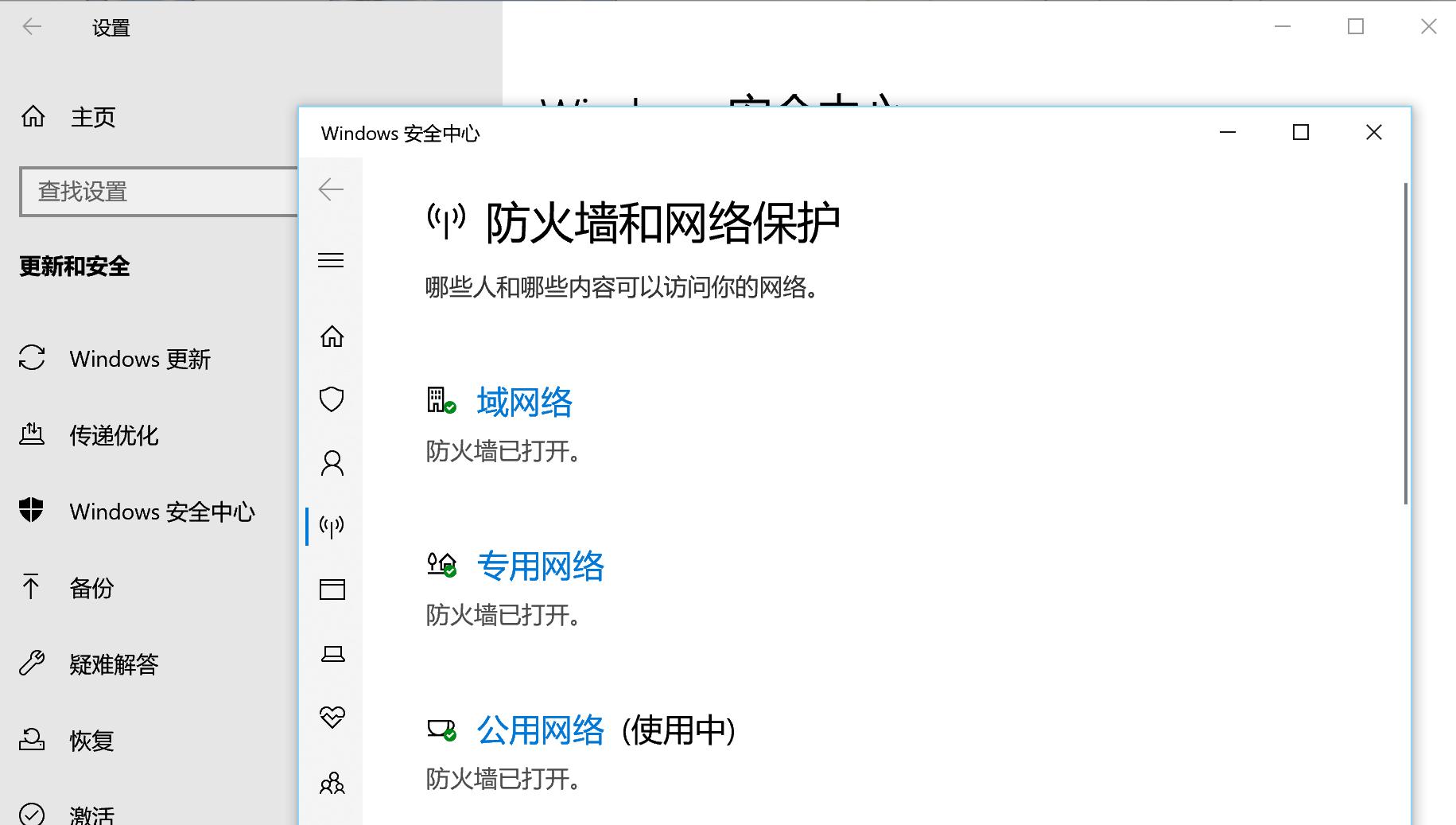Click the Windows 安全中心 shield icon
Viewport: 1456px width, 825px height.
[x=32, y=512]
